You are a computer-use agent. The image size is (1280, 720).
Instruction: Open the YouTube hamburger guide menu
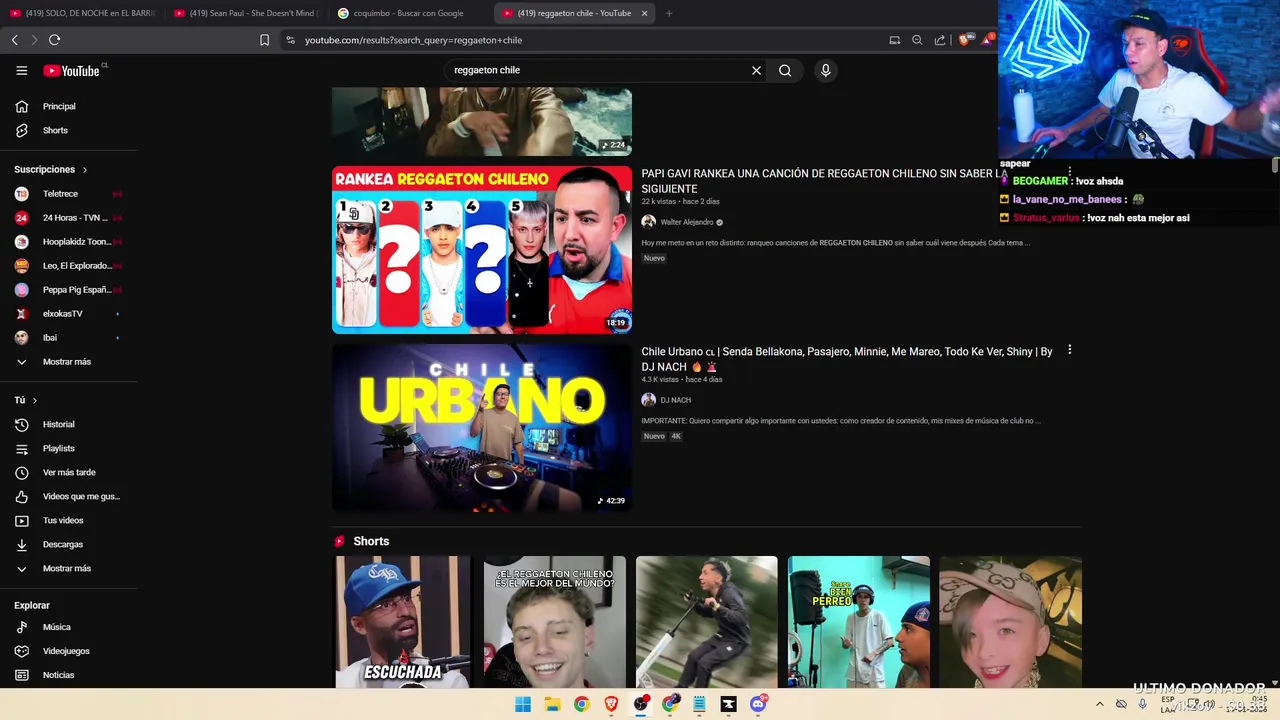pos(21,70)
